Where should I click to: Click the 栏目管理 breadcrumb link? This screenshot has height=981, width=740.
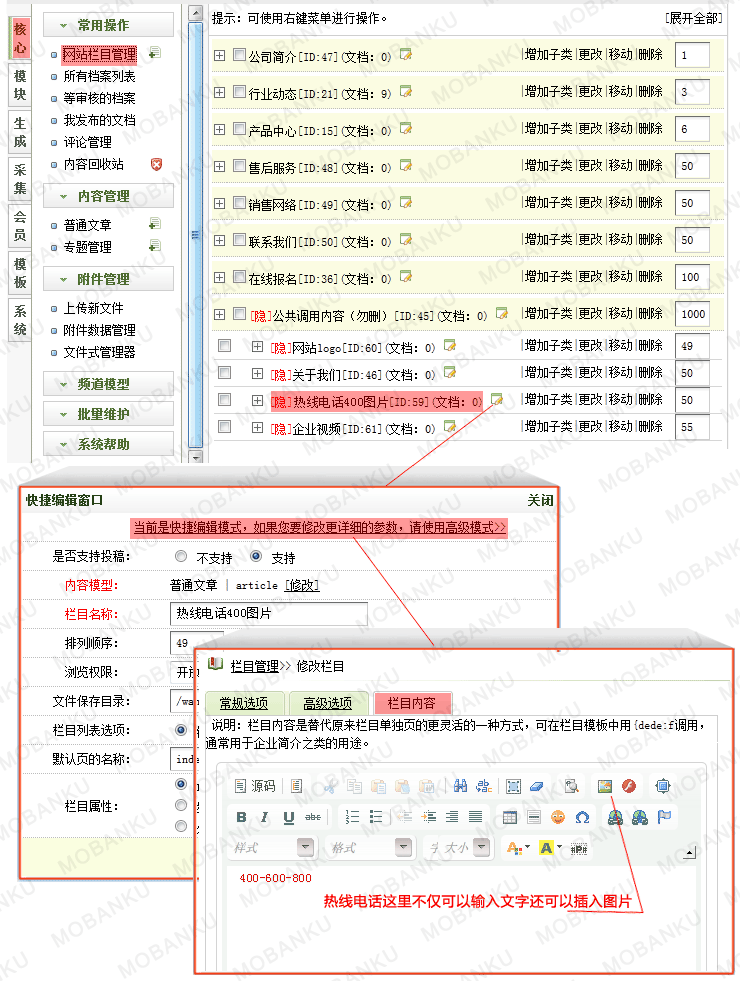click(255, 666)
